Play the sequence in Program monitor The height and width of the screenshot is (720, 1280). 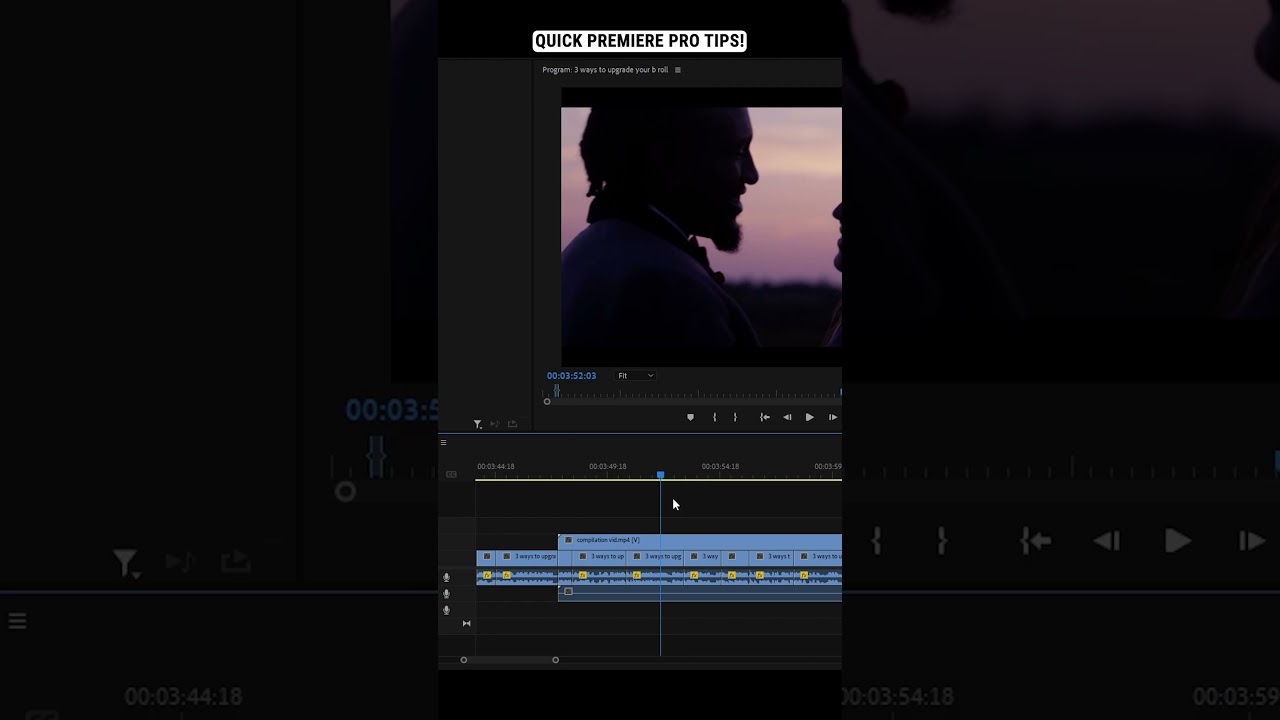tap(809, 417)
